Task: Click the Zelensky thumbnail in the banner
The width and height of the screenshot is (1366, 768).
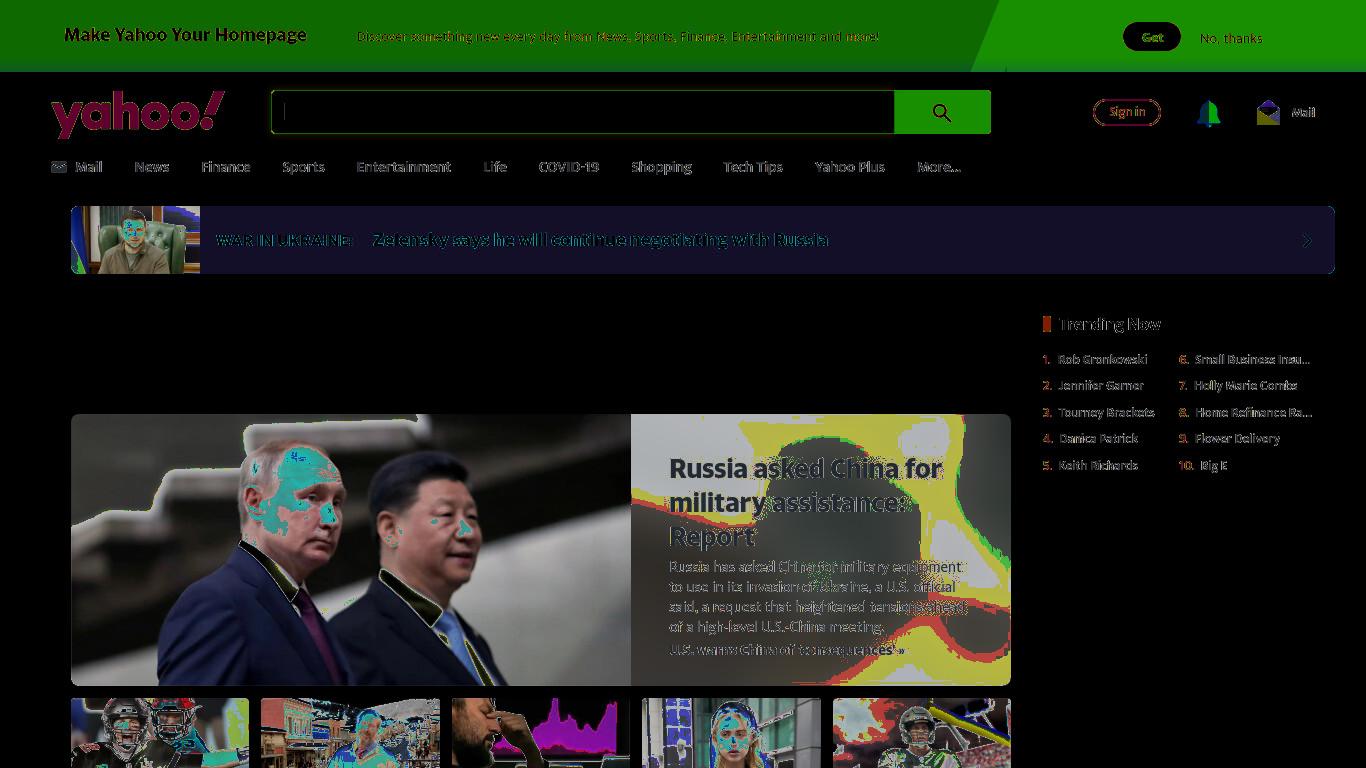Action: (x=135, y=240)
